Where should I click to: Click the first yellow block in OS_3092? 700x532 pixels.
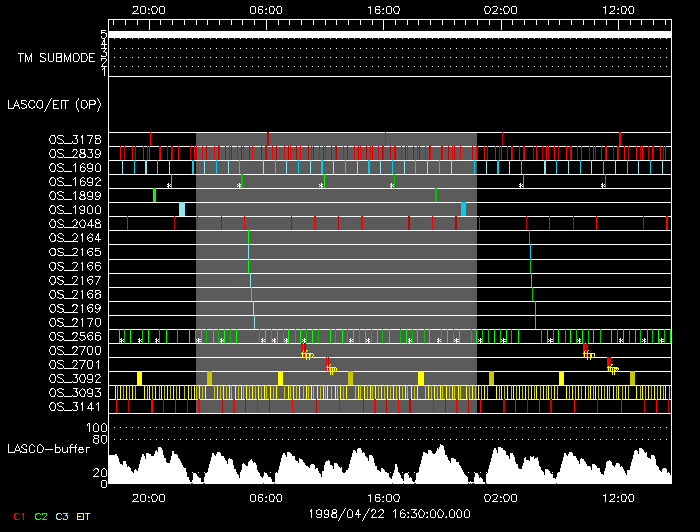pyautogui.click(x=139, y=378)
